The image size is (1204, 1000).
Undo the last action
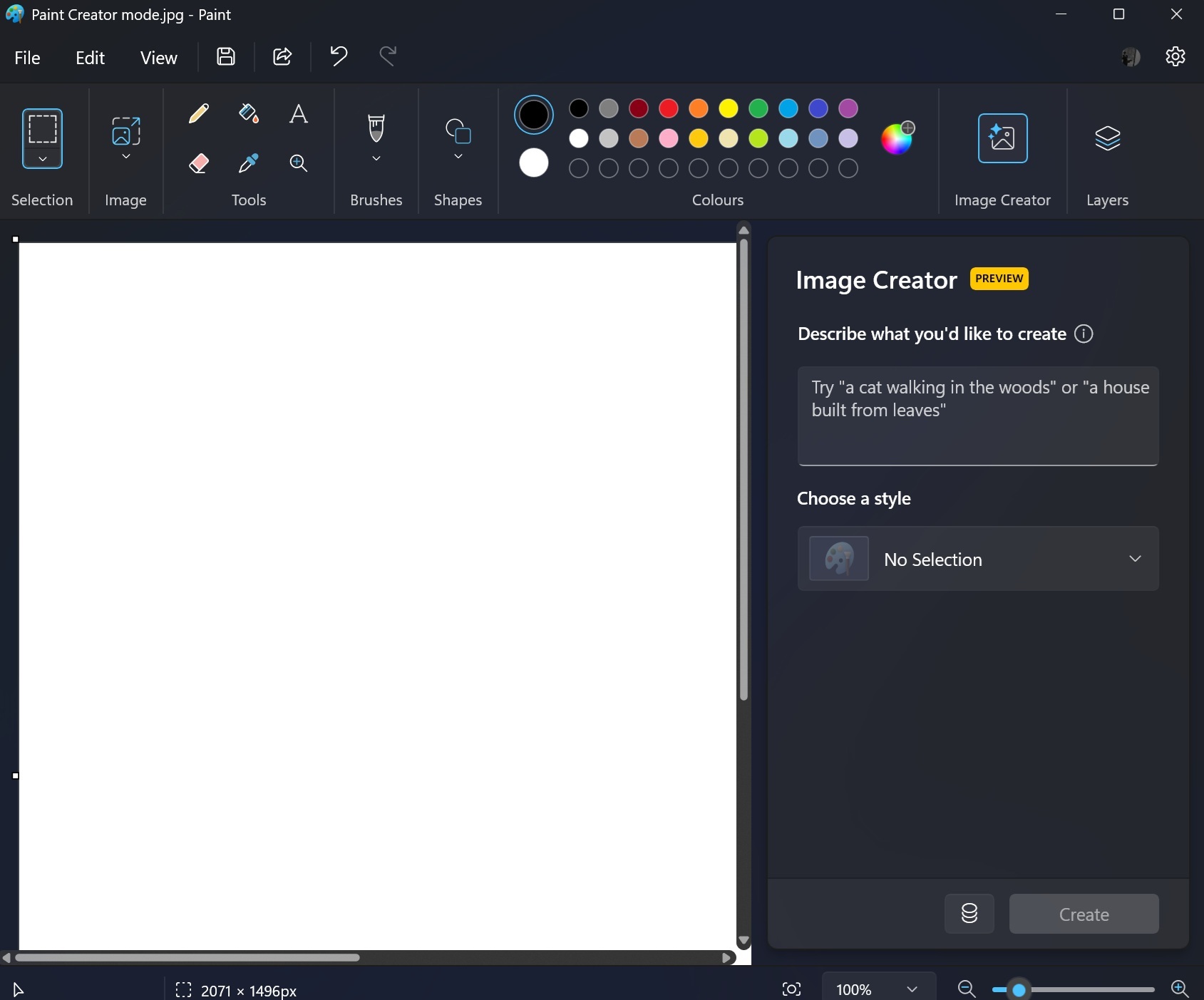tap(338, 57)
